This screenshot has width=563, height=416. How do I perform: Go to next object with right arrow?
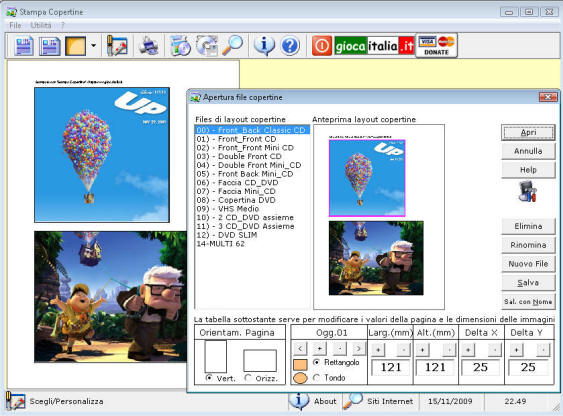(358, 348)
